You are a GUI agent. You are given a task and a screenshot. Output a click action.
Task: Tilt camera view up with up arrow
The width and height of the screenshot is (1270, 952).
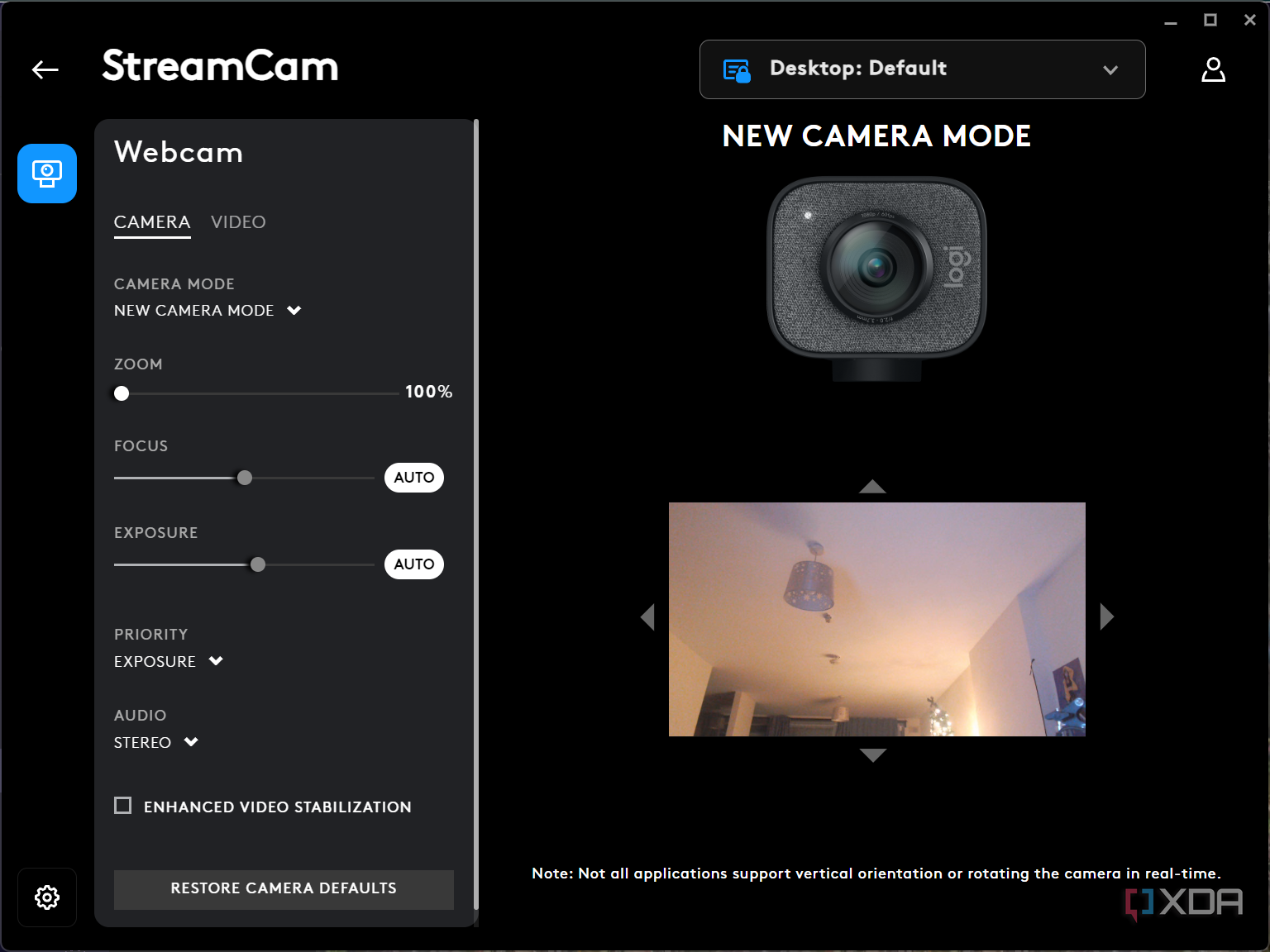click(872, 487)
